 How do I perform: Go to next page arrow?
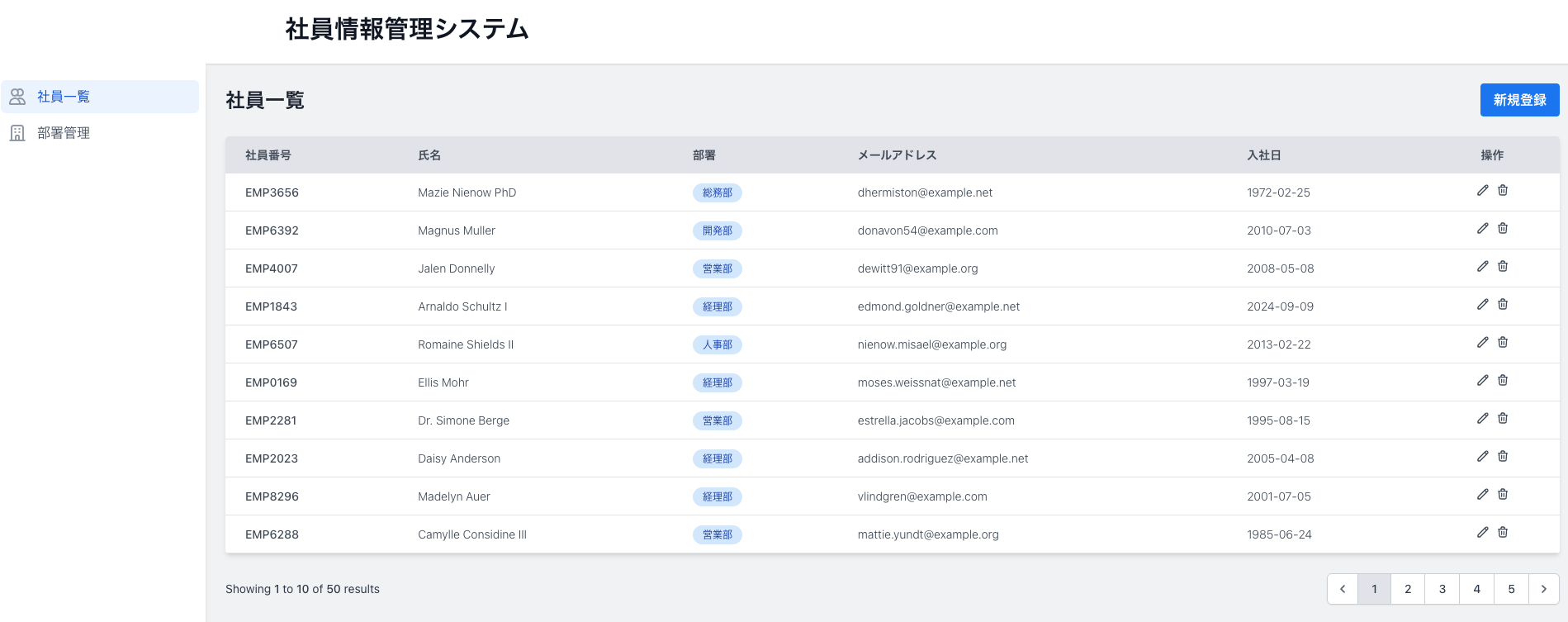click(x=1544, y=589)
